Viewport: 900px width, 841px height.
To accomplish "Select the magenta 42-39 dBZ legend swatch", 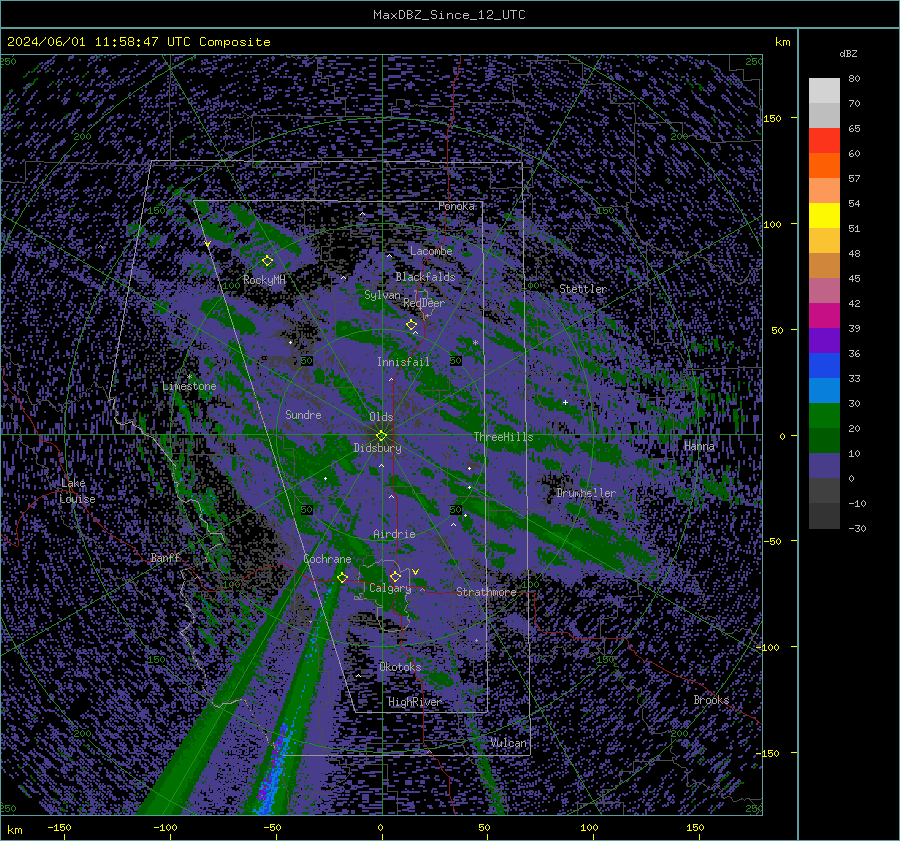I will 824,316.
